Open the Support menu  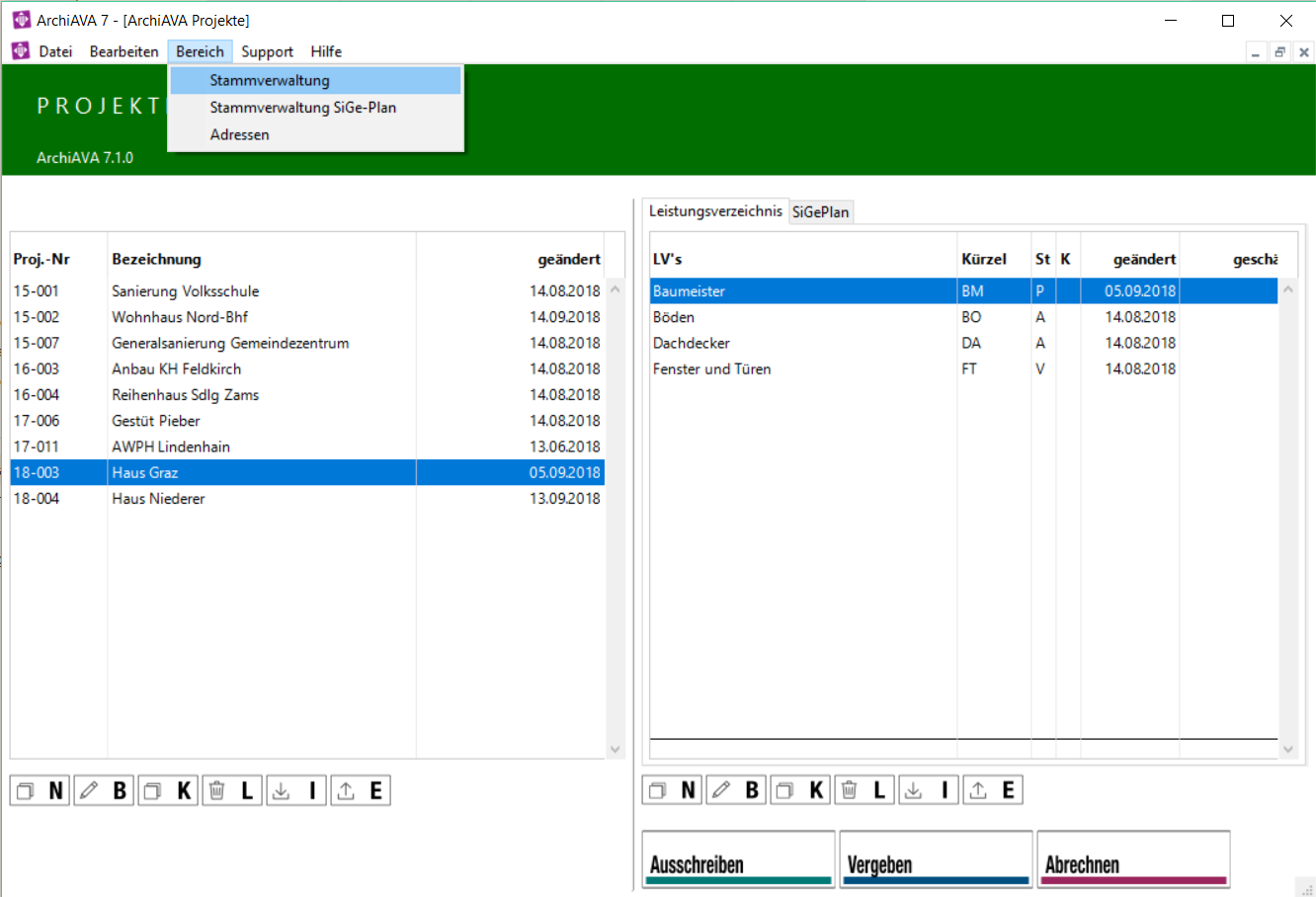click(x=267, y=51)
